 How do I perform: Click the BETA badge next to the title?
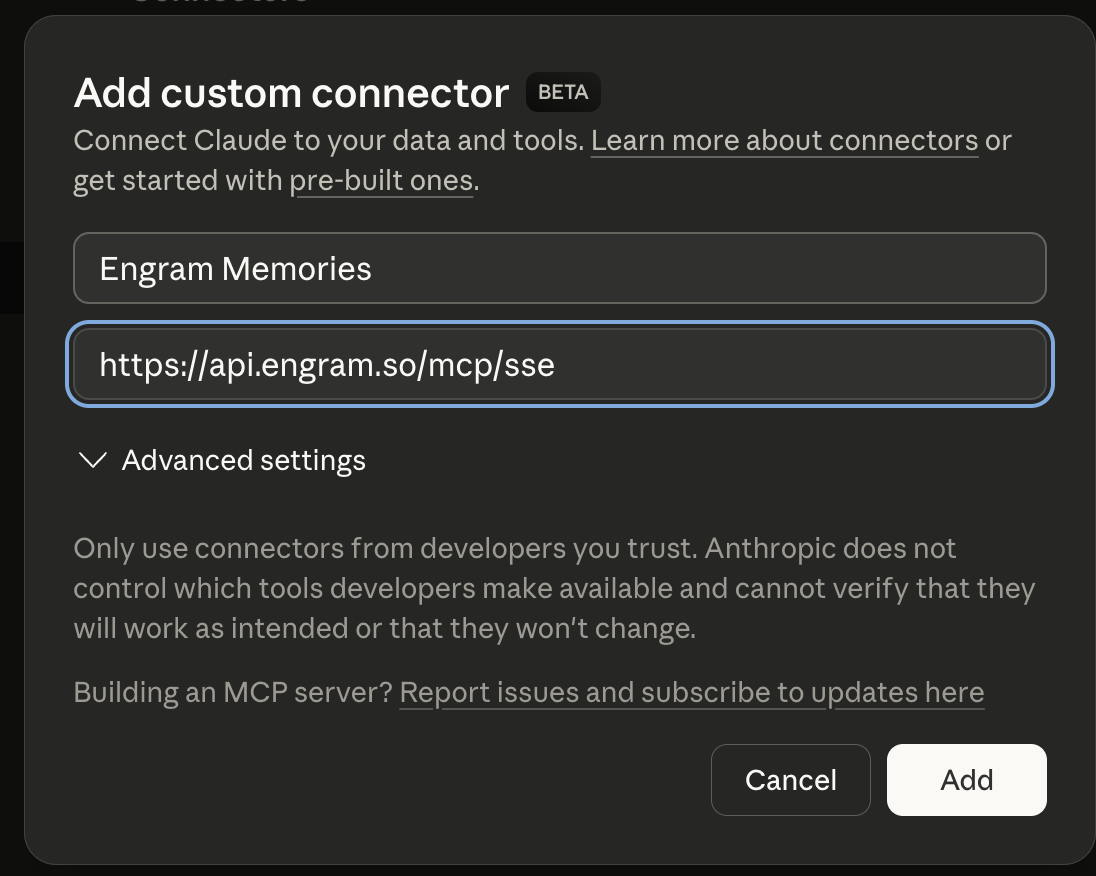pos(562,91)
